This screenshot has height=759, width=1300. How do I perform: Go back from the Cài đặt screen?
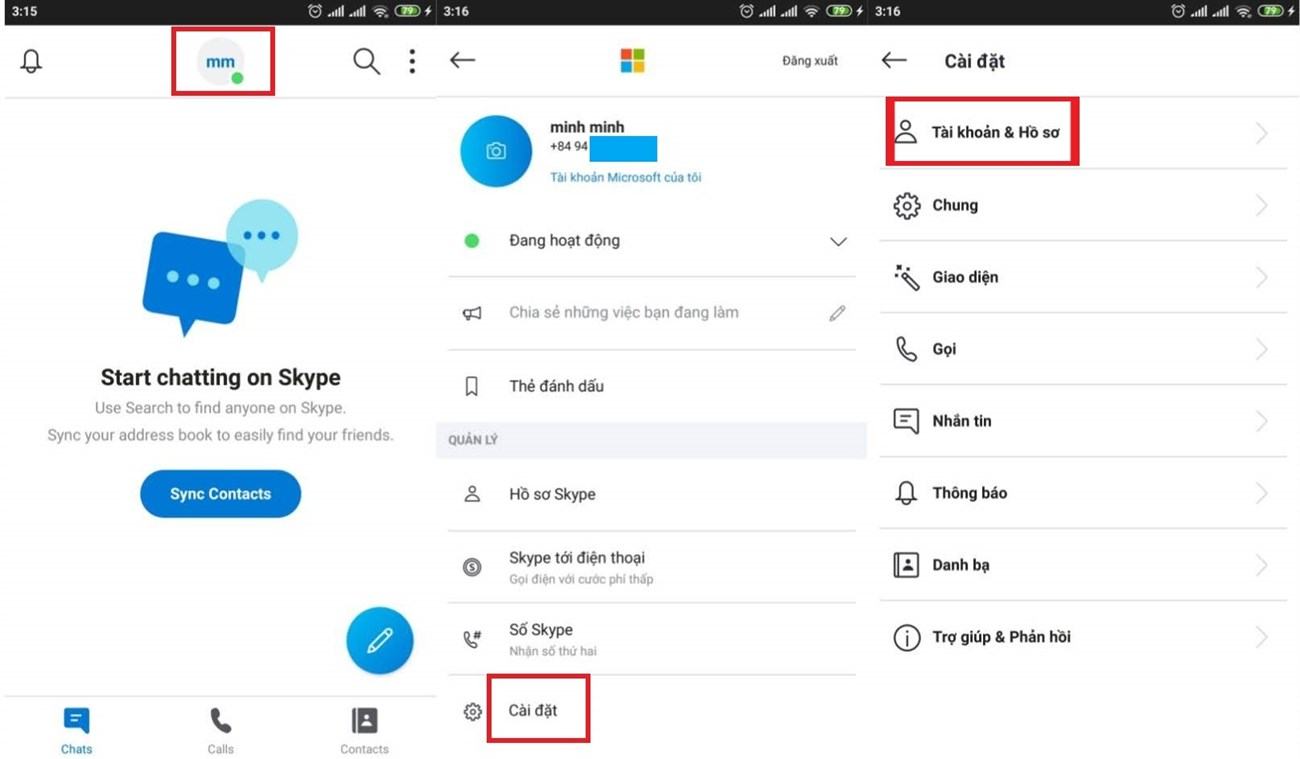tap(894, 60)
